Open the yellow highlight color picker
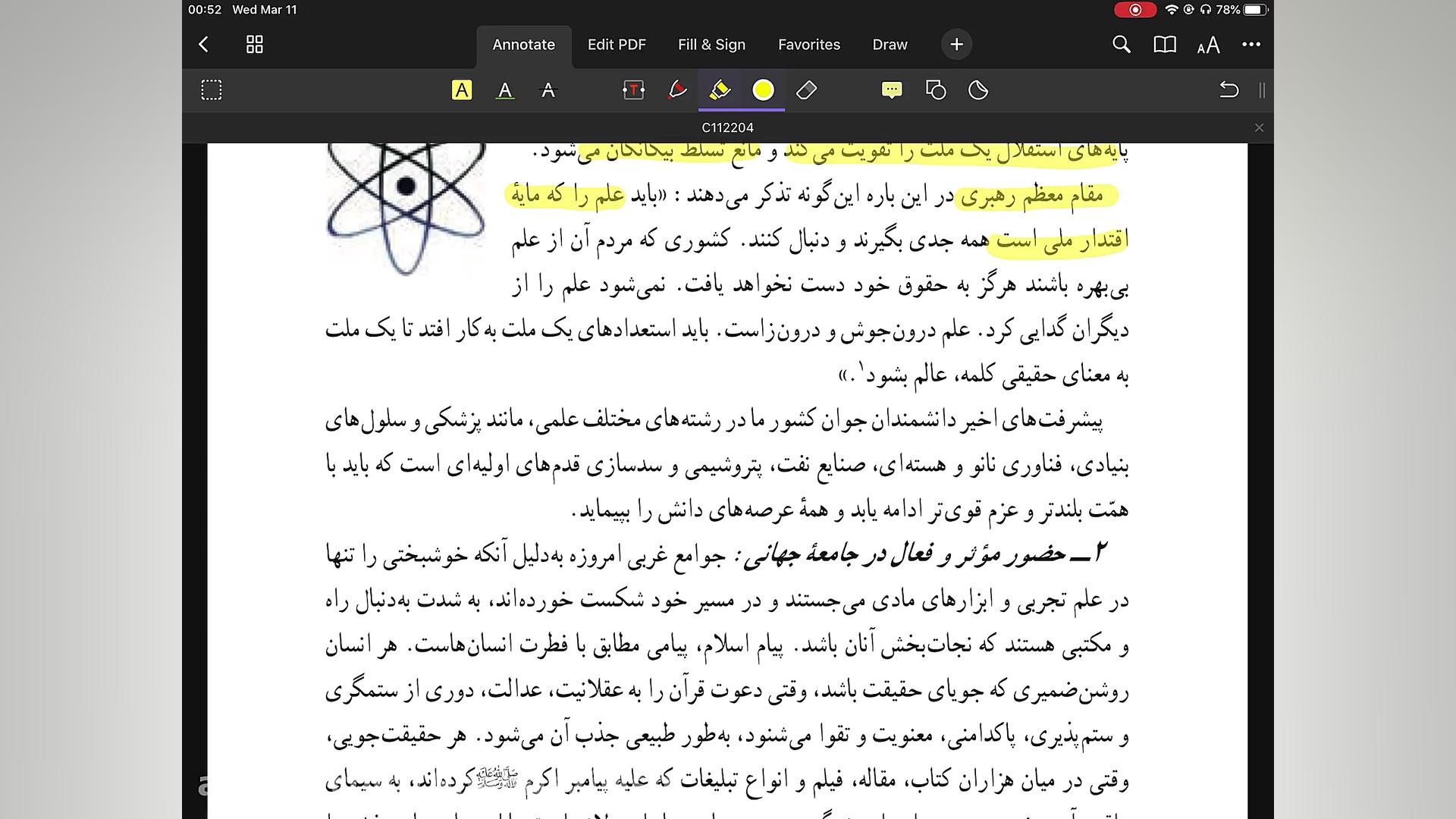The width and height of the screenshot is (1456, 819). [x=764, y=90]
